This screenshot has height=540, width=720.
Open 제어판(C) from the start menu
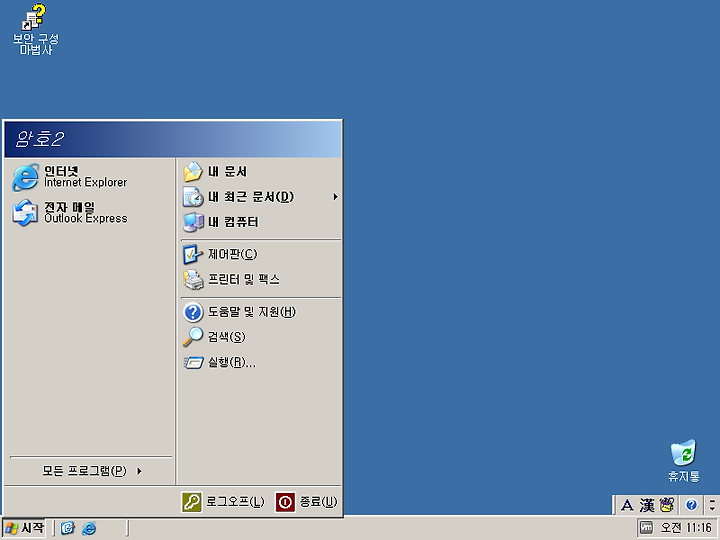tap(261, 254)
